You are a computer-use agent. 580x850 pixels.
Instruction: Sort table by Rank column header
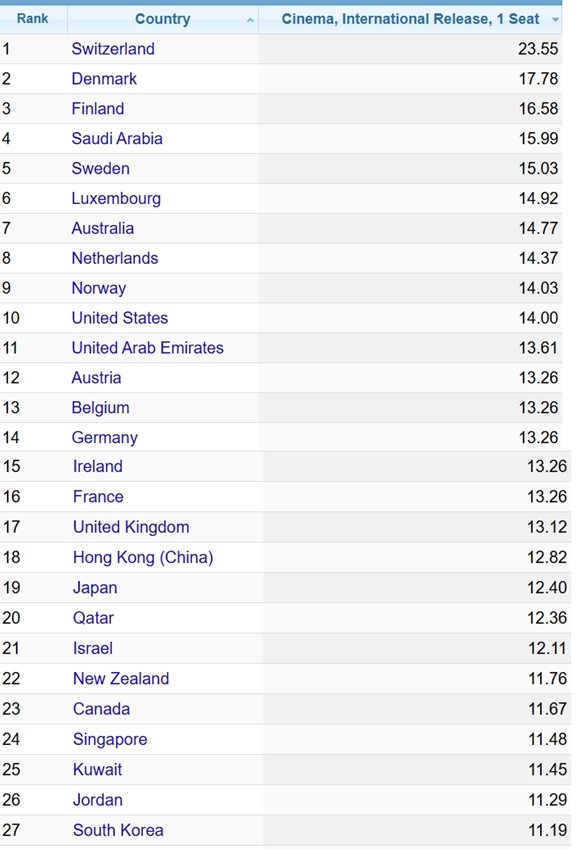click(33, 19)
